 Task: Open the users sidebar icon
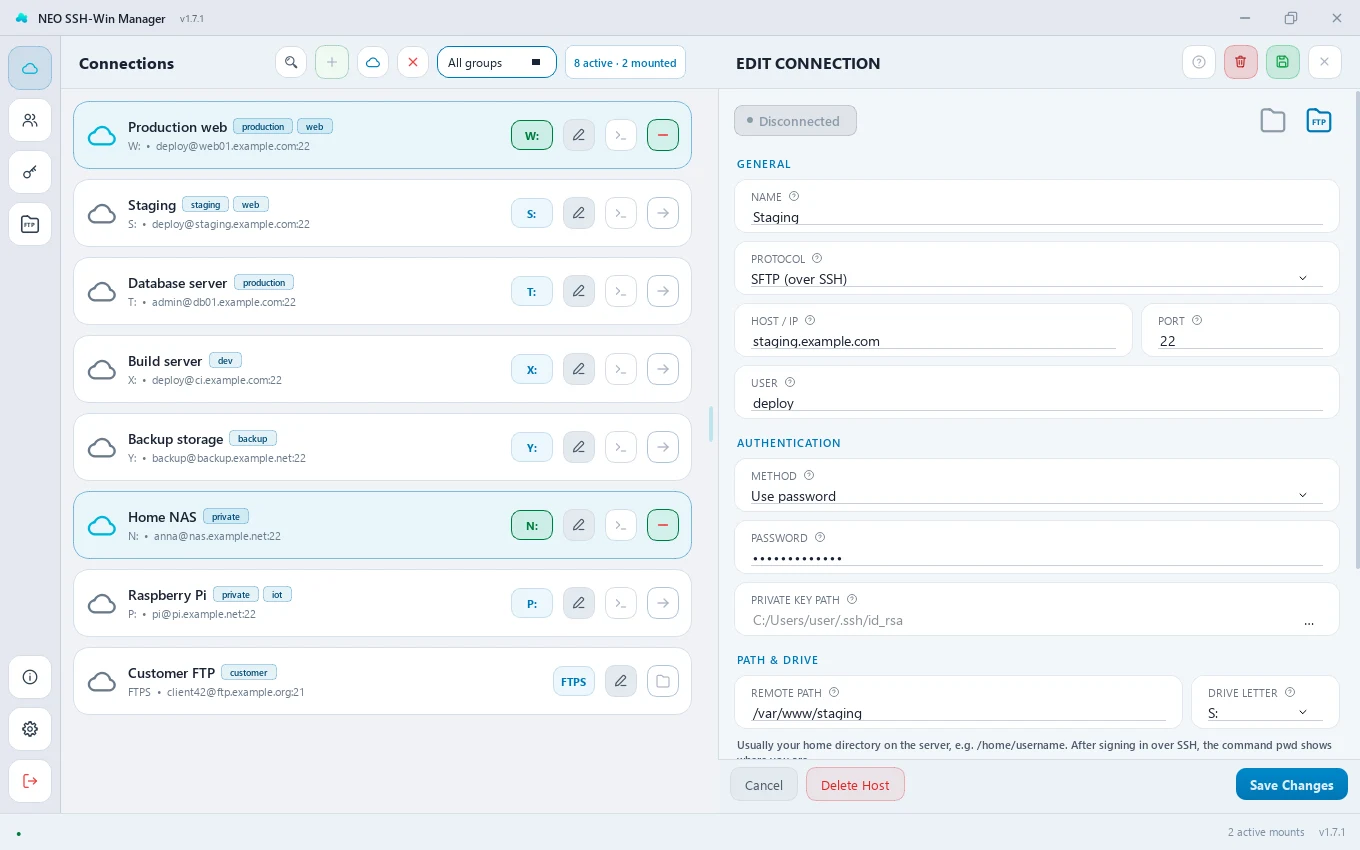(x=30, y=120)
